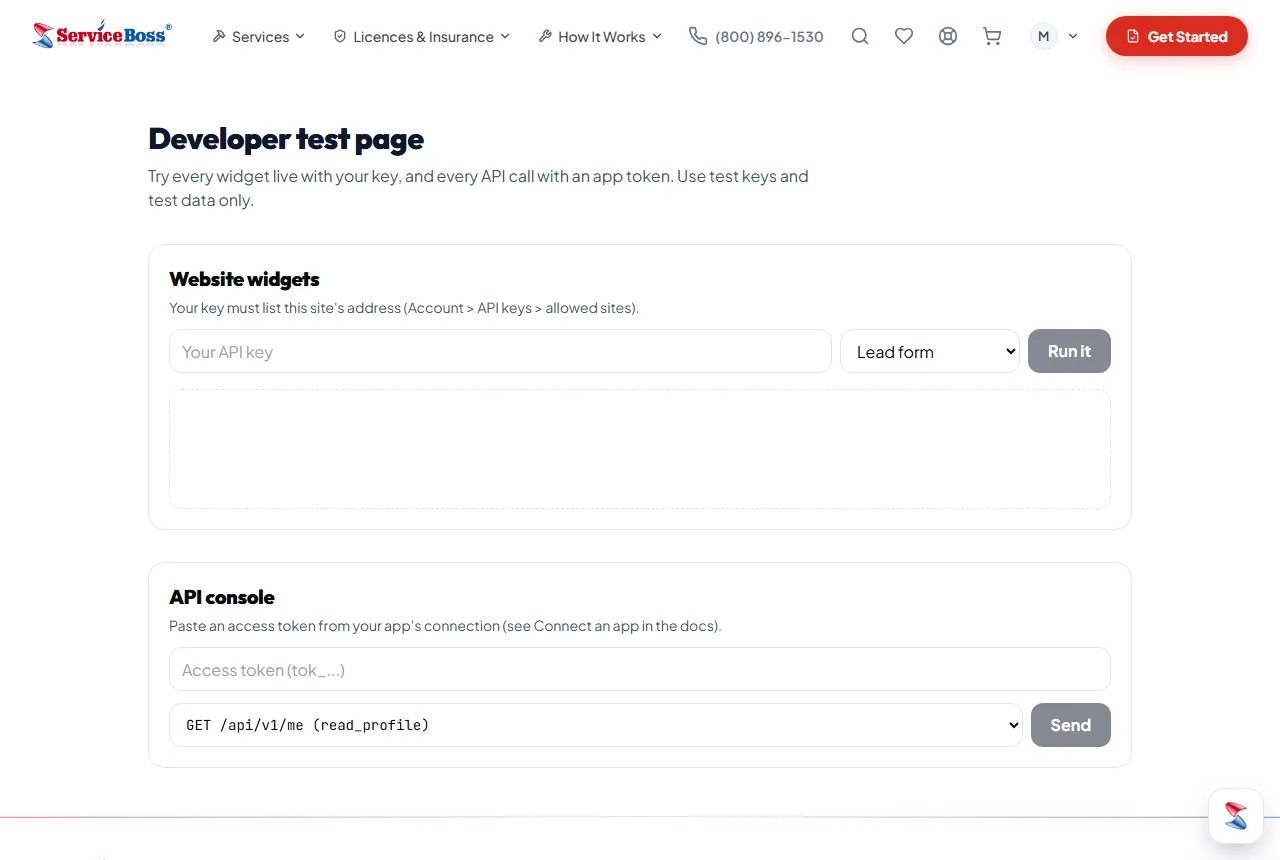Viewport: 1280px width, 860px height.
Task: Click the support lifebuoy icon
Action: click(948, 36)
